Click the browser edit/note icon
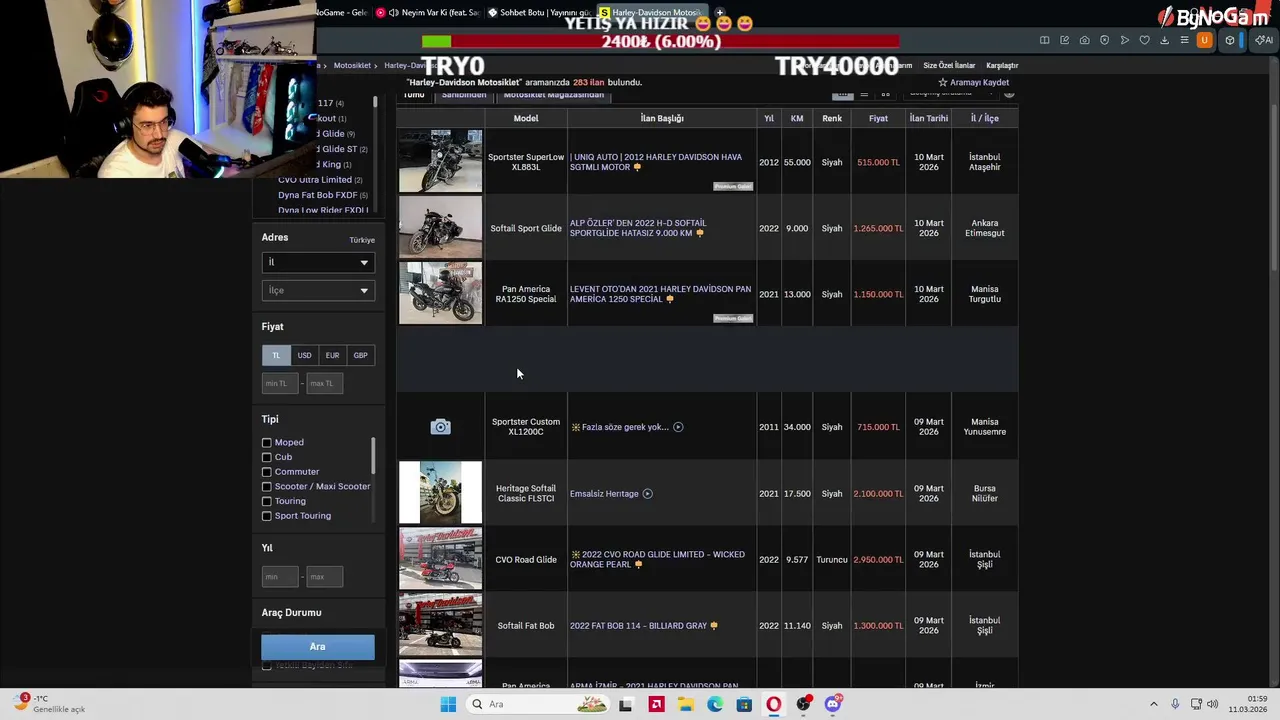This screenshot has width=1280, height=720. 1064,40
